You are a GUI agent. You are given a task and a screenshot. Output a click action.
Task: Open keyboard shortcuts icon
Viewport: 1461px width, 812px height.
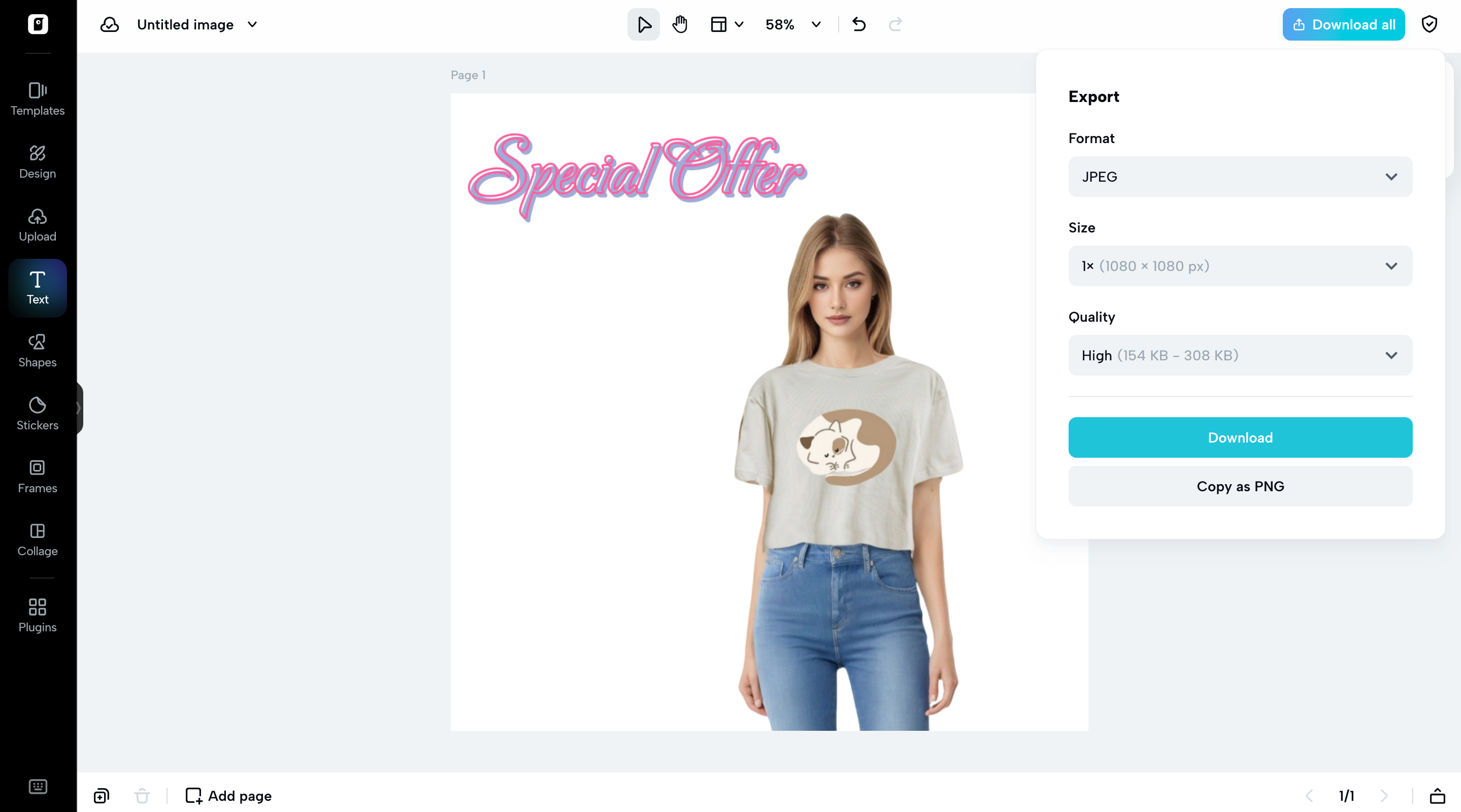click(x=38, y=786)
